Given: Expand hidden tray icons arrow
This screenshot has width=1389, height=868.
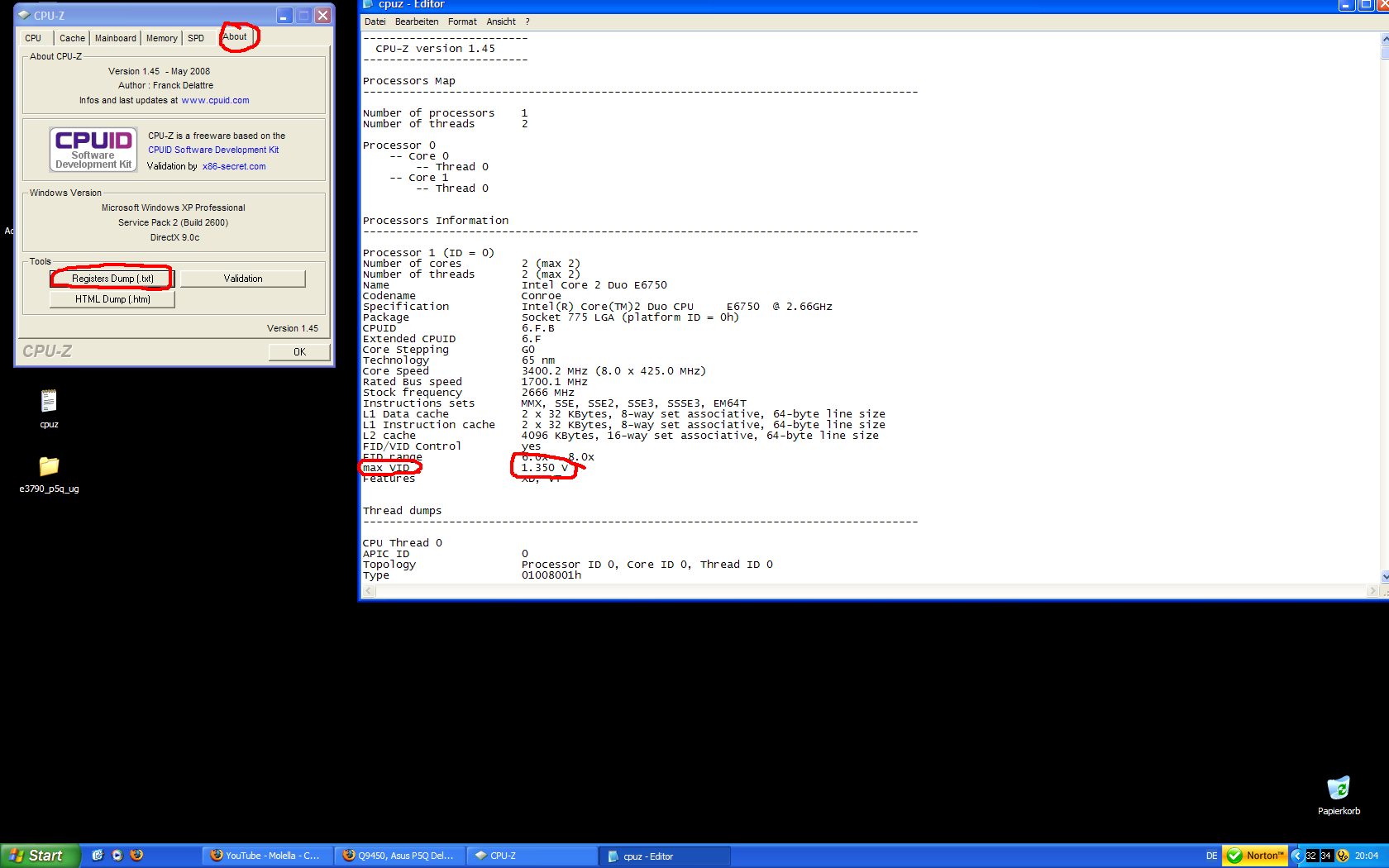Looking at the screenshot, I should click(1296, 856).
